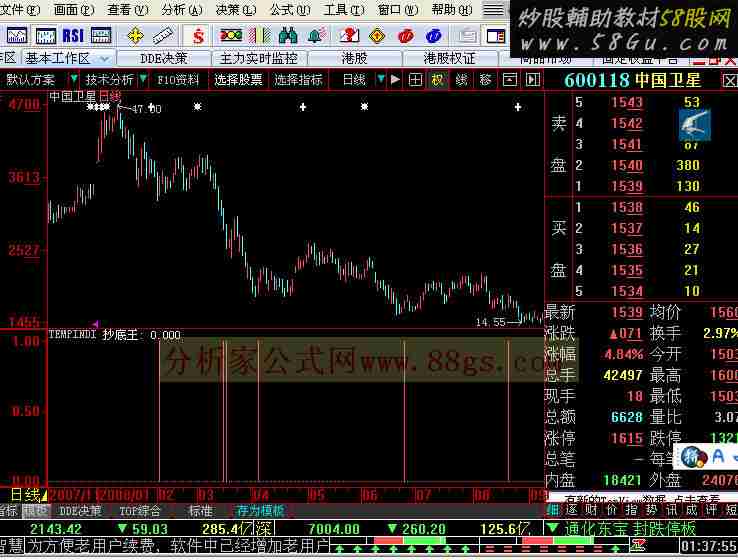Open the 决策(L) menu
This screenshot has height=560, width=738.
pos(236,10)
